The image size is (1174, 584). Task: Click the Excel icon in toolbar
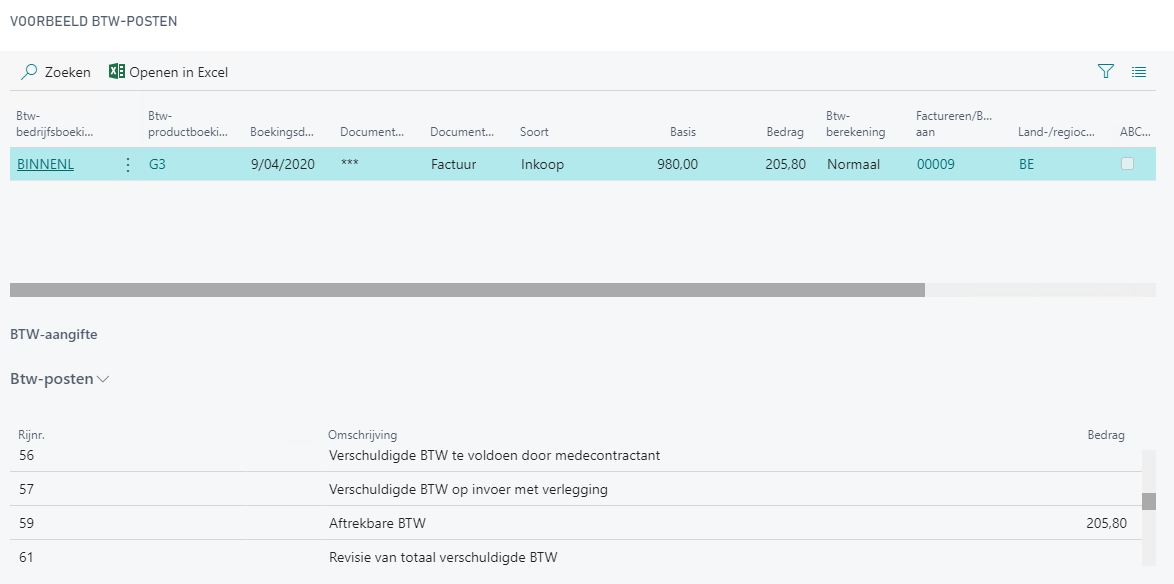point(117,72)
